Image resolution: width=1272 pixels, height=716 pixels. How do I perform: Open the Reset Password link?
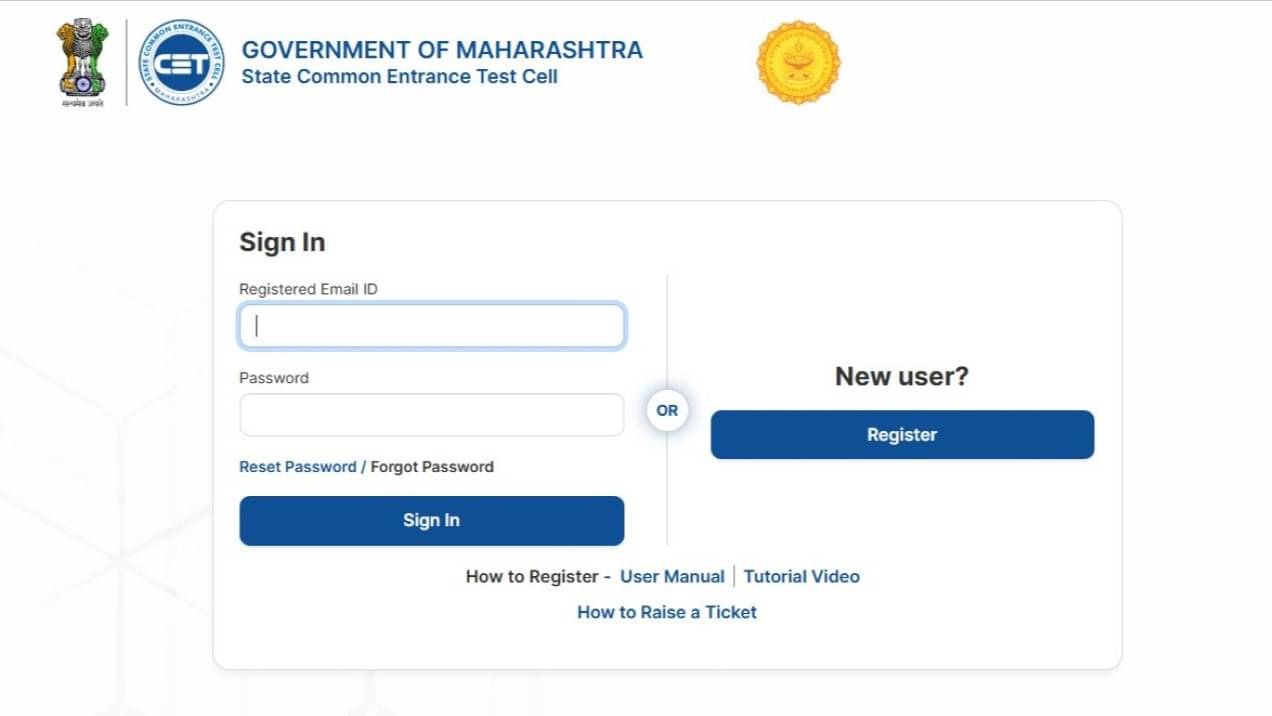click(x=297, y=467)
